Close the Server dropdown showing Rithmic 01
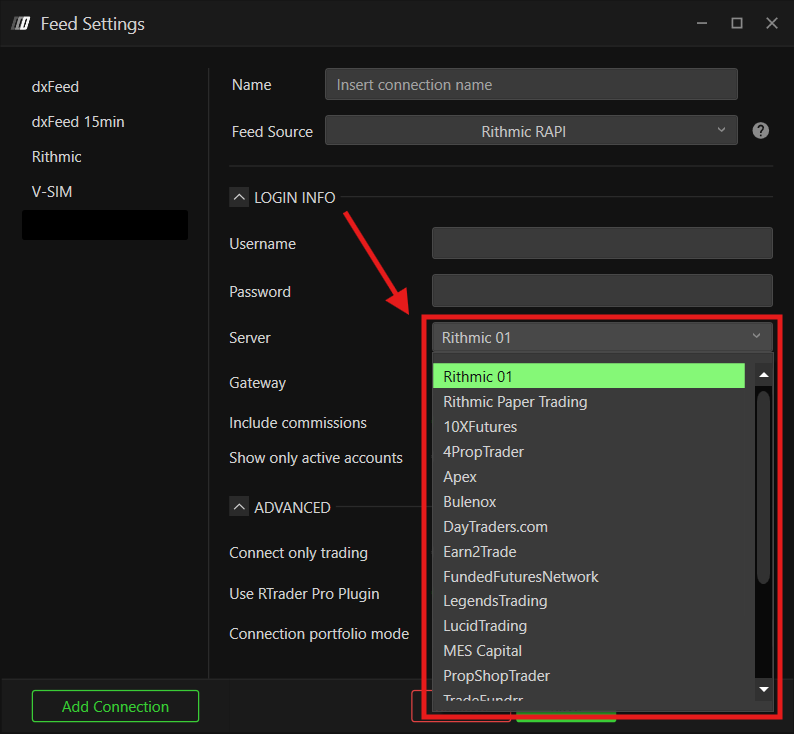 [602, 338]
